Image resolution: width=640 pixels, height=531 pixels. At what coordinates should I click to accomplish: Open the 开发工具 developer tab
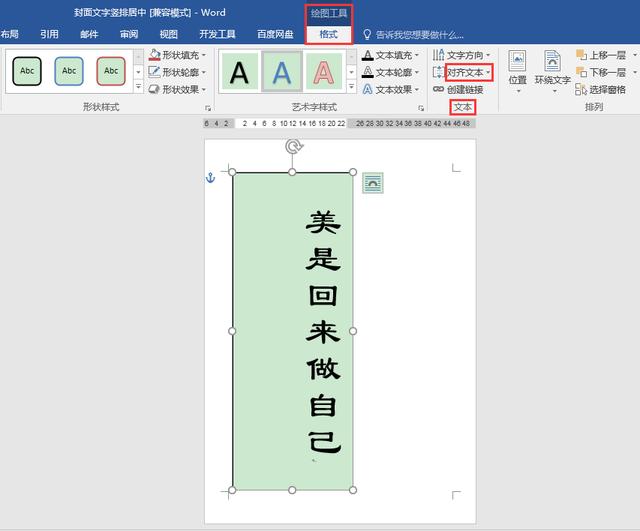218,34
